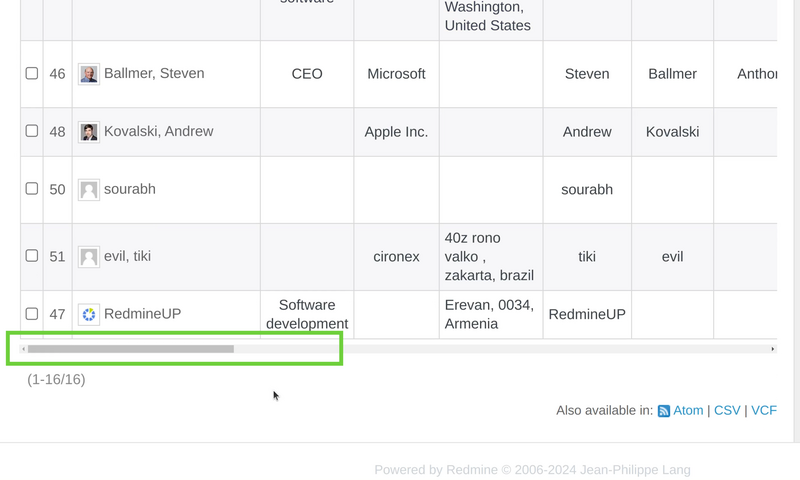
Task: Click the RedmineUP logo avatar
Action: pyautogui.click(x=89, y=314)
